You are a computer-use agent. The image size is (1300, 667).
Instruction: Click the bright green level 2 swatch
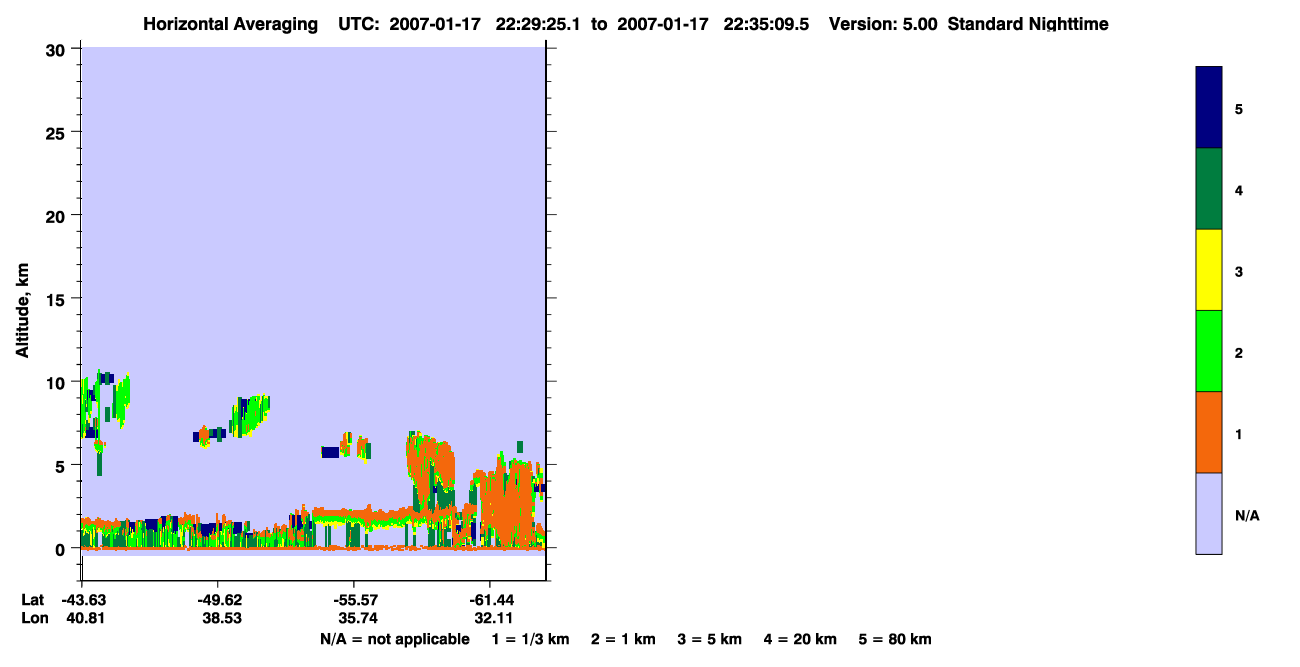pos(1209,351)
